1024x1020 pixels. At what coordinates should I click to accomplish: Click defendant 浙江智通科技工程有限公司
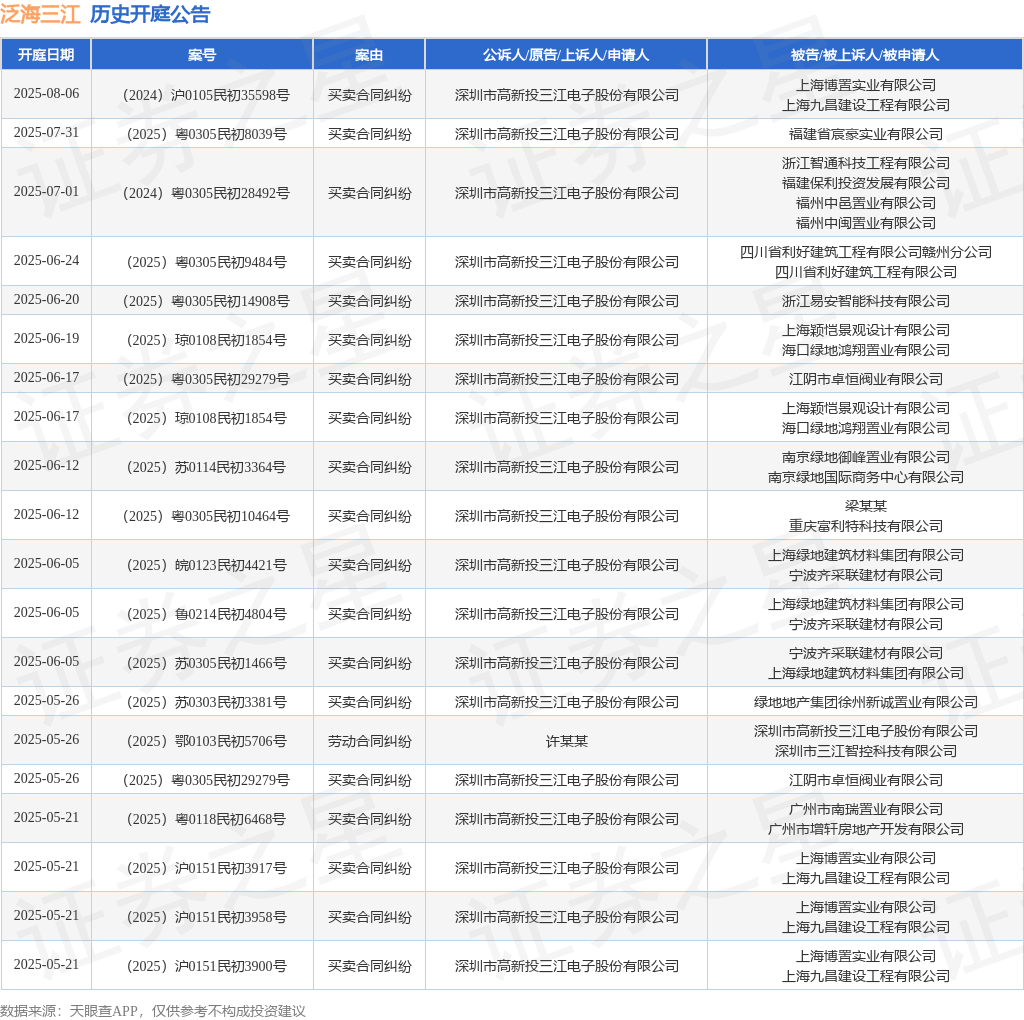pyautogui.click(x=865, y=163)
